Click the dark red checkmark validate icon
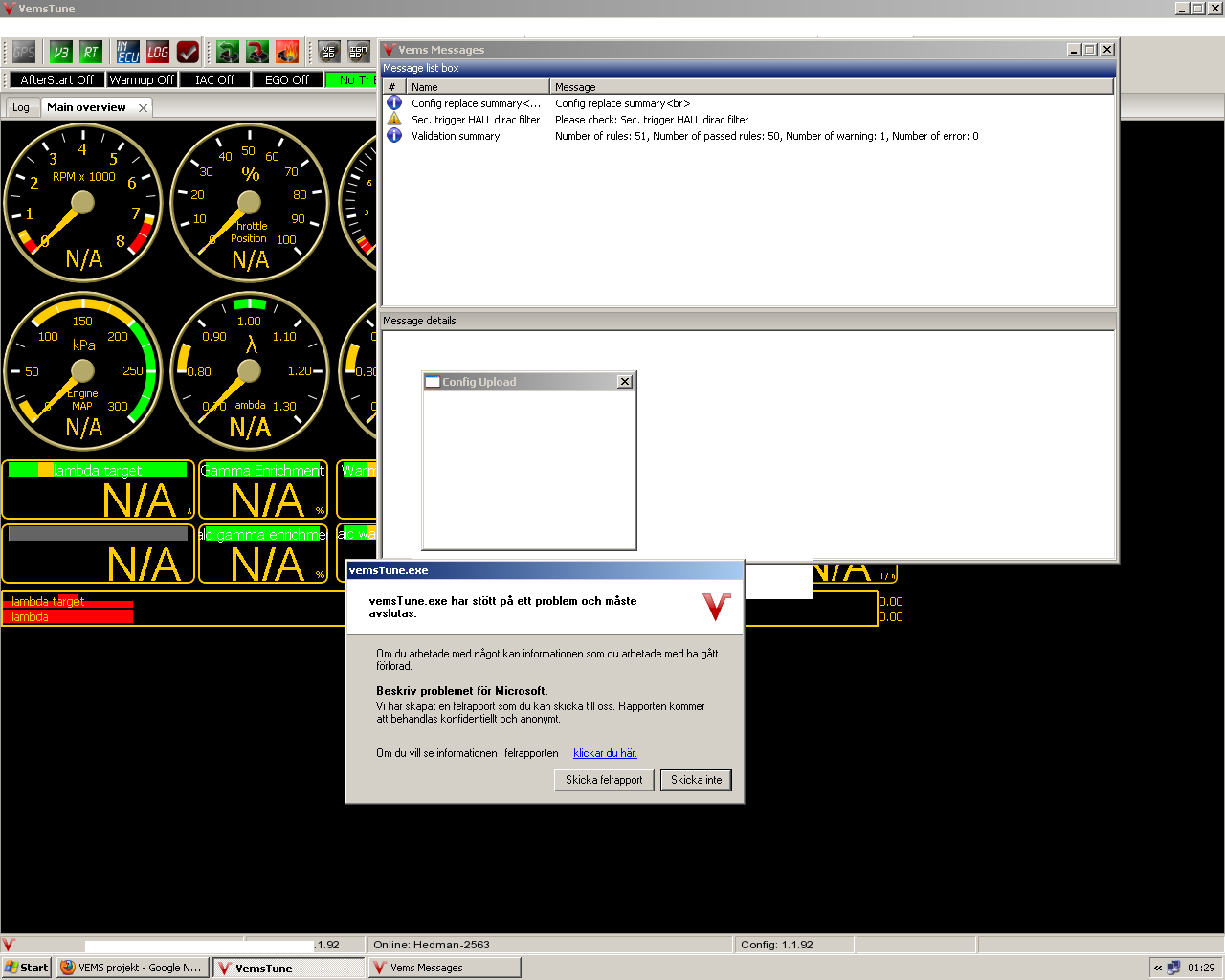 click(188, 52)
